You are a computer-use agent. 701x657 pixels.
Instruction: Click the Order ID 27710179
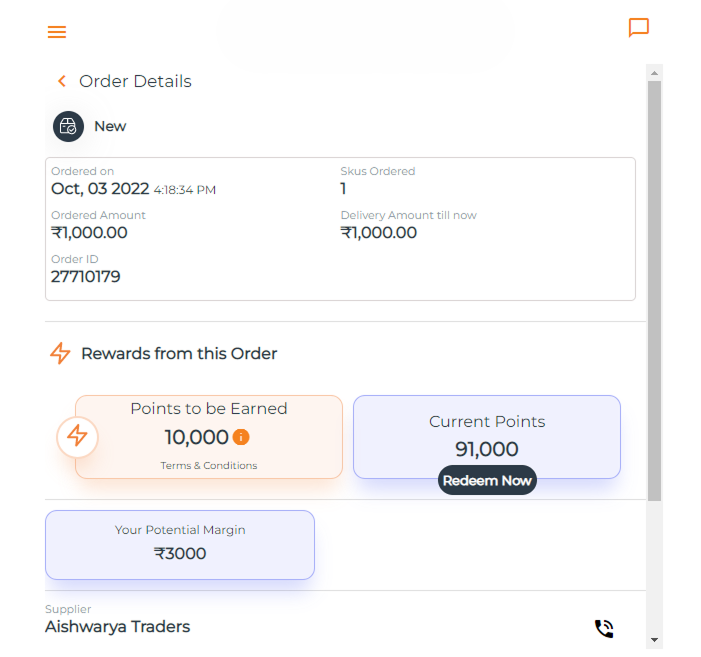point(86,276)
